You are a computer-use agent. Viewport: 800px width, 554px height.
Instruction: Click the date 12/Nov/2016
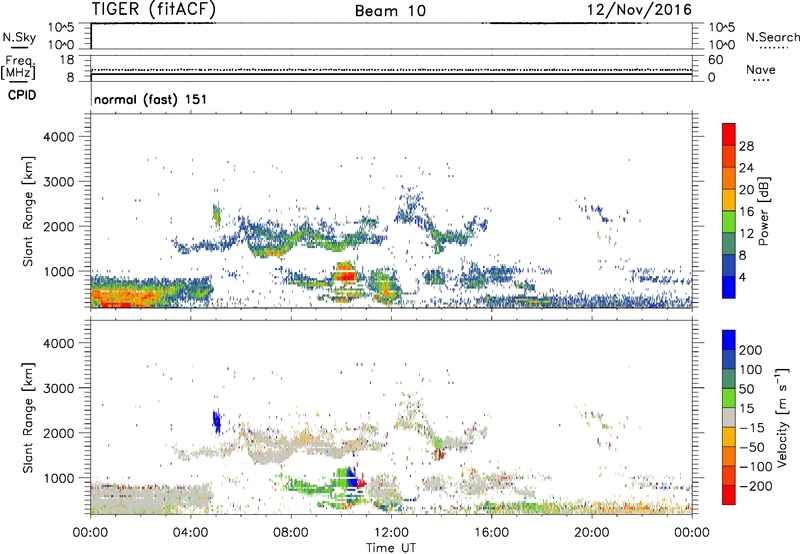(639, 9)
